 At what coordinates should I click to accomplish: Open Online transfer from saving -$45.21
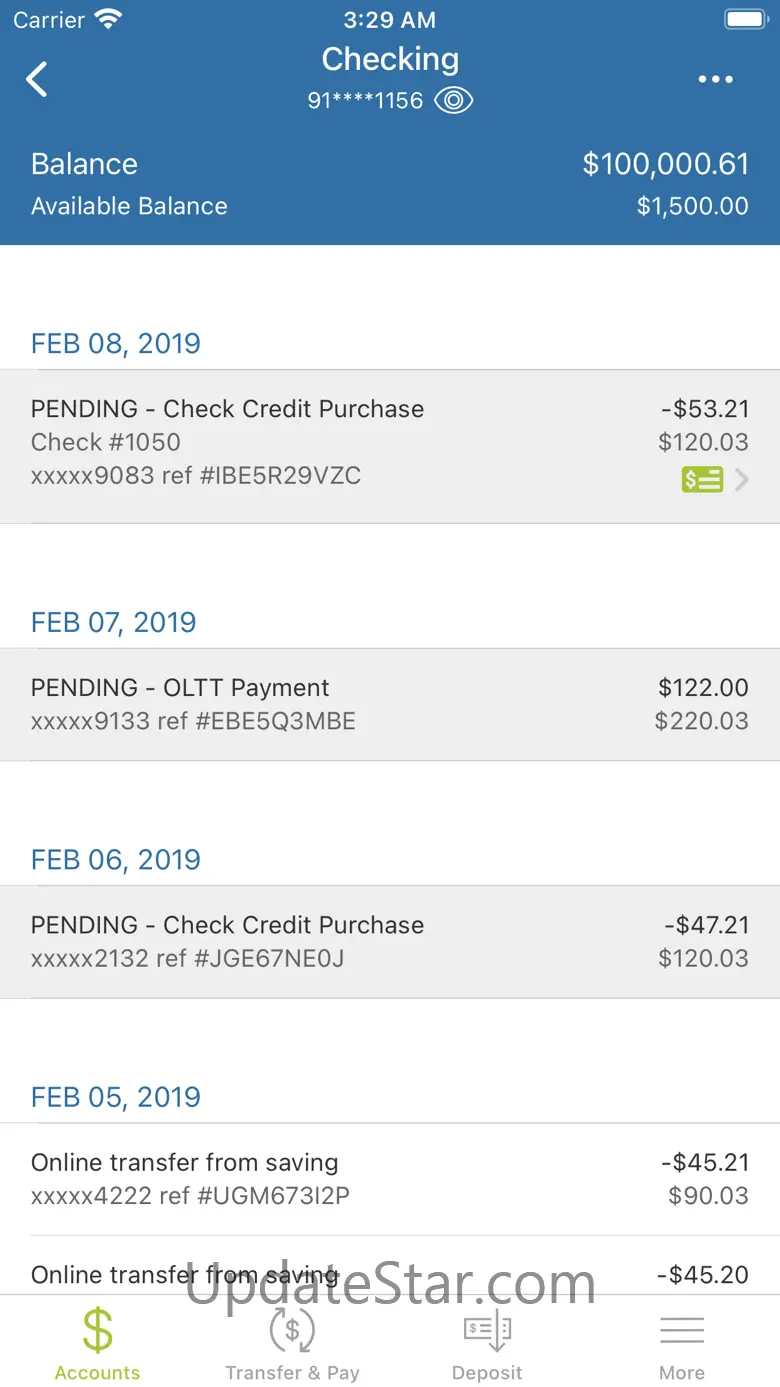click(390, 1178)
